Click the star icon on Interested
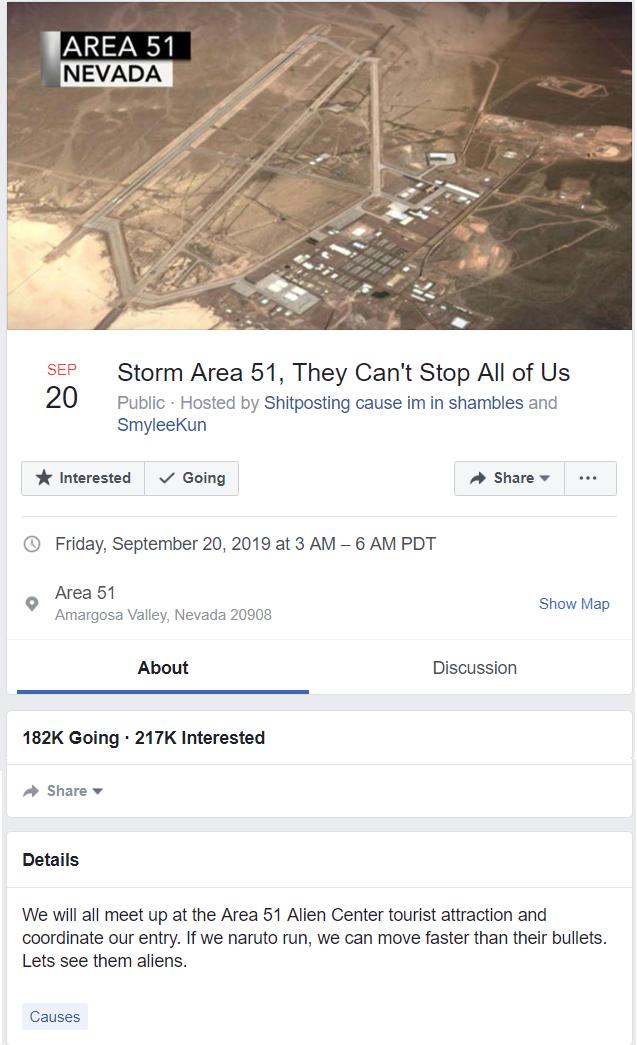This screenshot has height=1045, width=637. 44,478
